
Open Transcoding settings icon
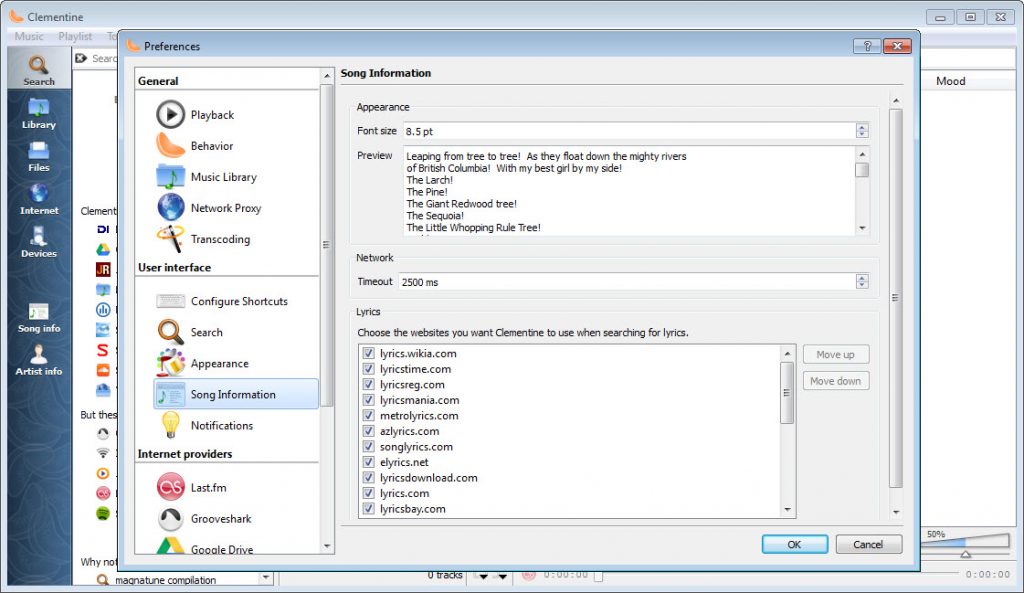(x=170, y=239)
